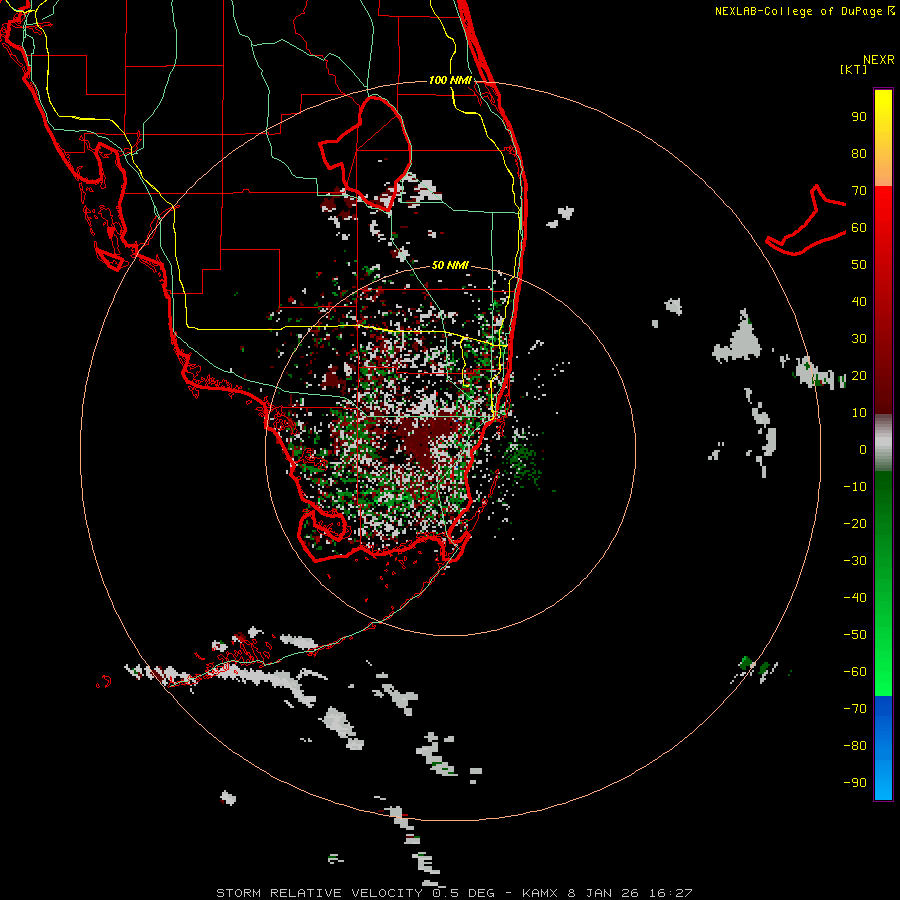The image size is (900, 900).
Task: Click the positive 30 scale value
Action: click(x=859, y=339)
